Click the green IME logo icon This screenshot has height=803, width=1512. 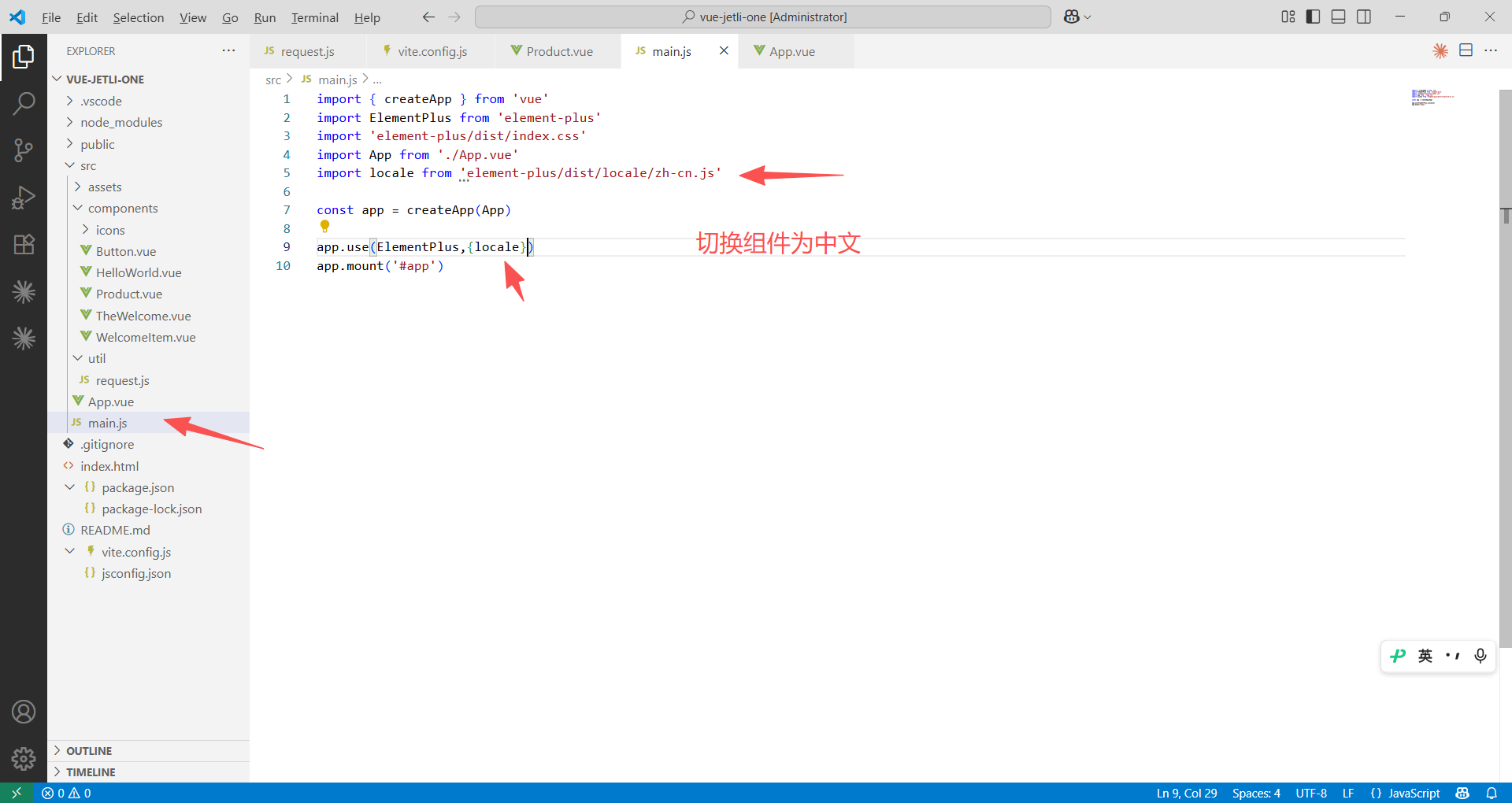(x=1398, y=656)
